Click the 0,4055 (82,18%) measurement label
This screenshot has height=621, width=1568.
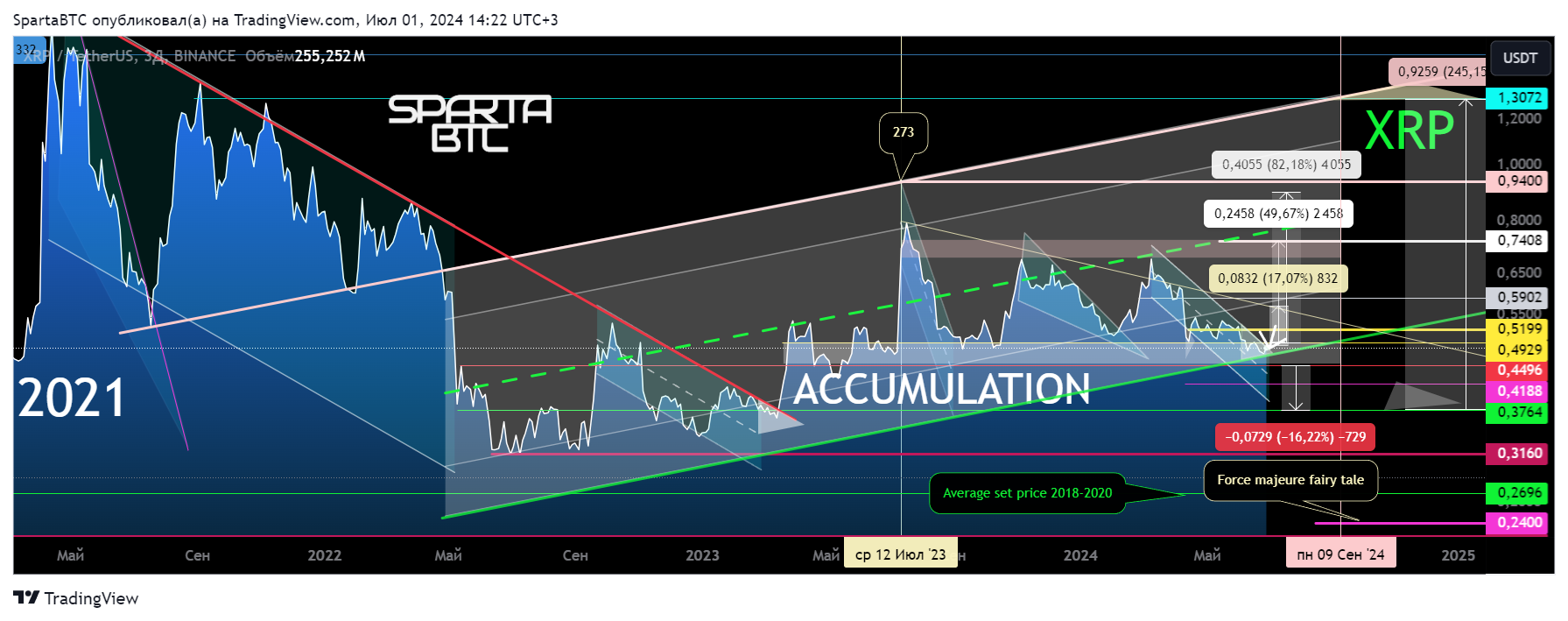[x=1286, y=165]
